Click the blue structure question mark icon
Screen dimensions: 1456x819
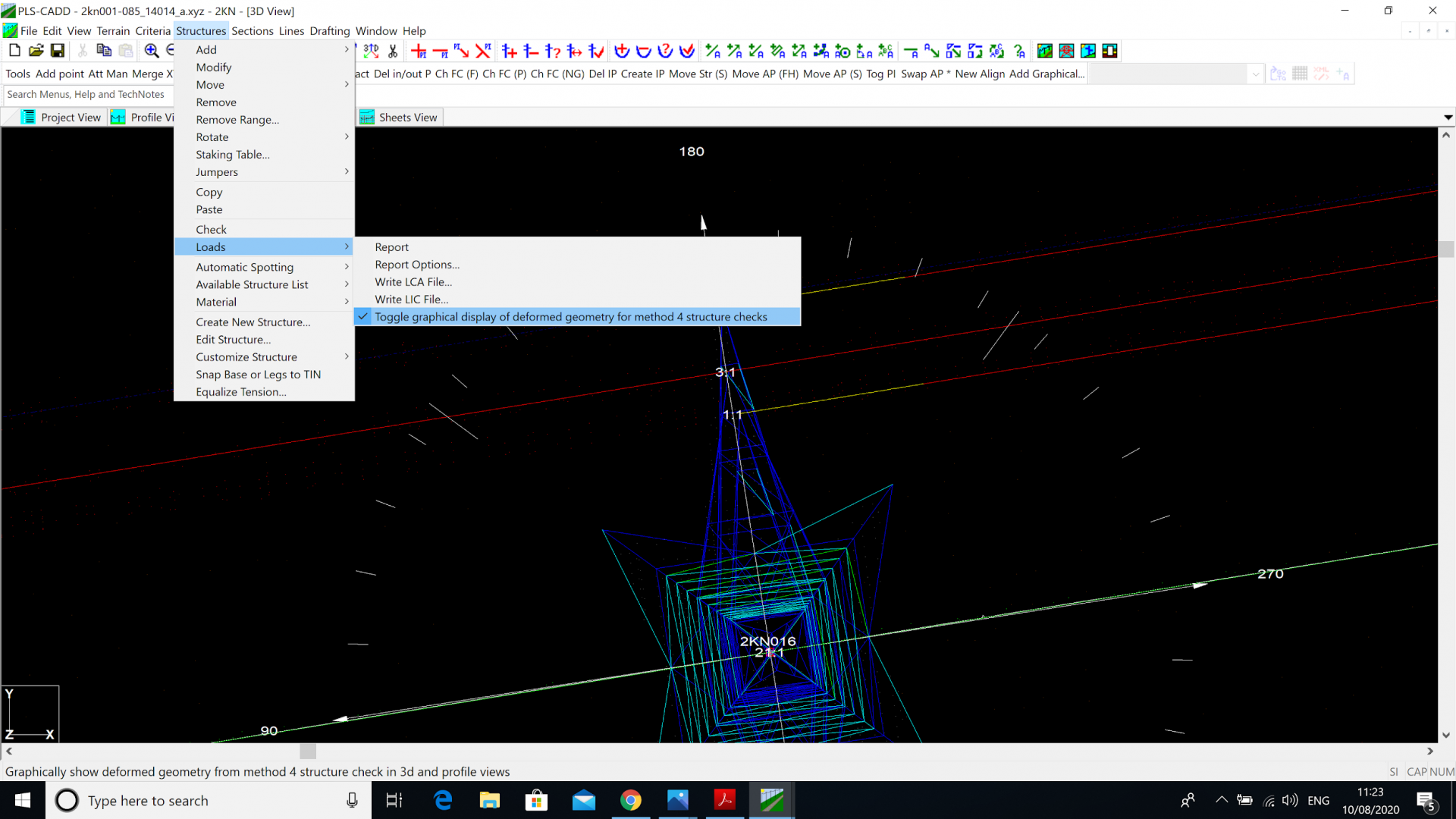tap(553, 51)
